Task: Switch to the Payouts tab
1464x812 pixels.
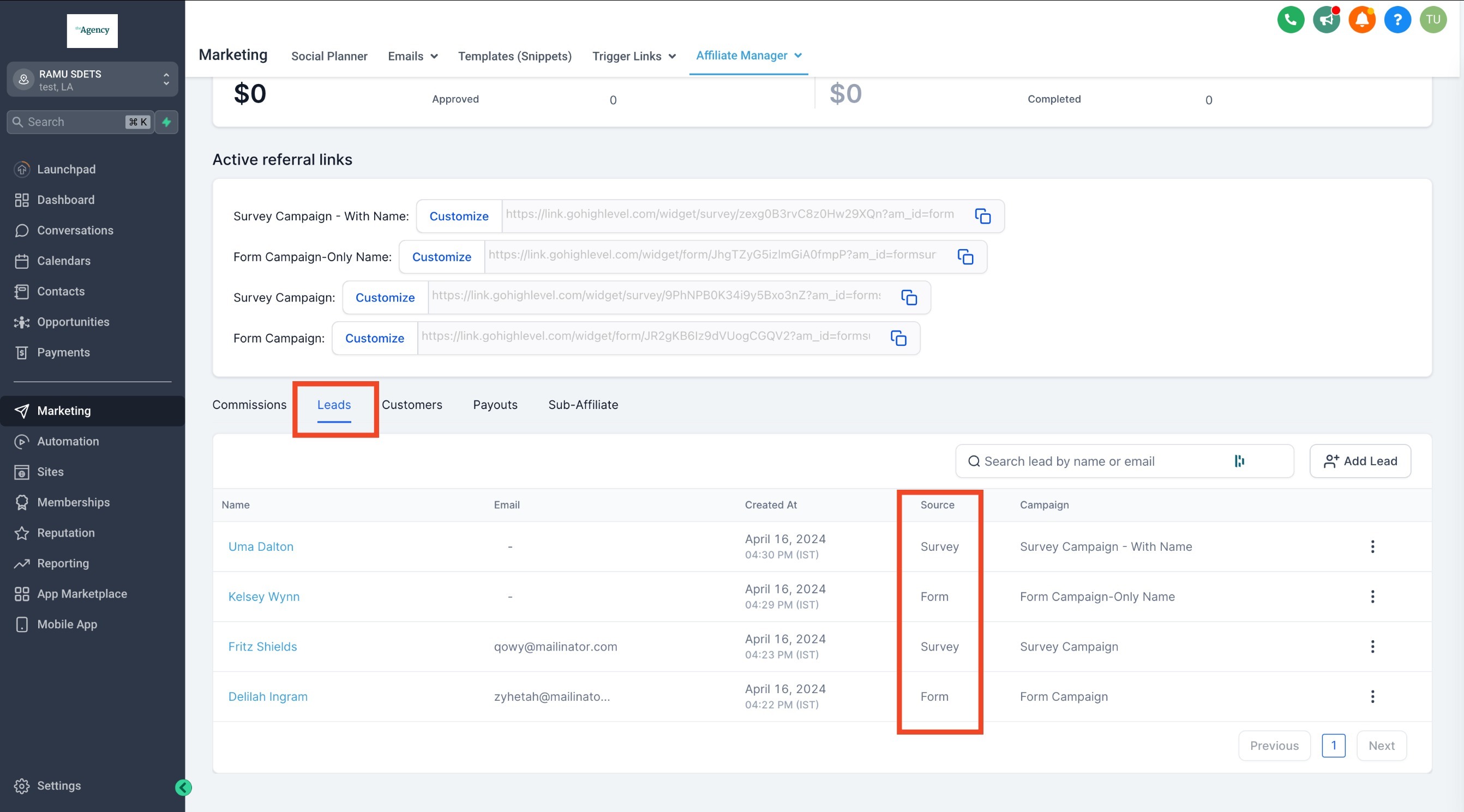Action: click(495, 405)
